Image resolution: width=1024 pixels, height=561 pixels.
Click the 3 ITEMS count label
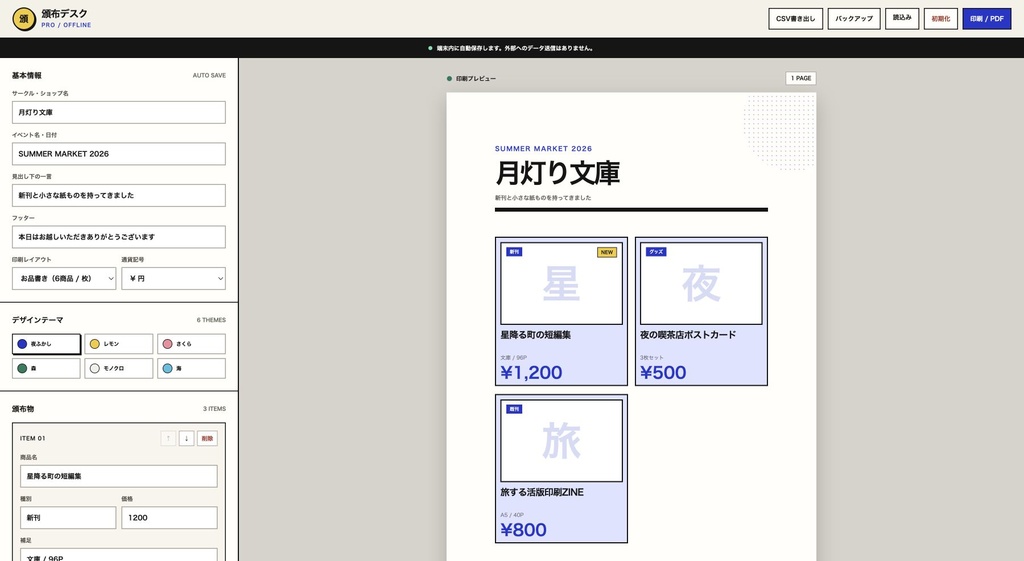(214, 409)
